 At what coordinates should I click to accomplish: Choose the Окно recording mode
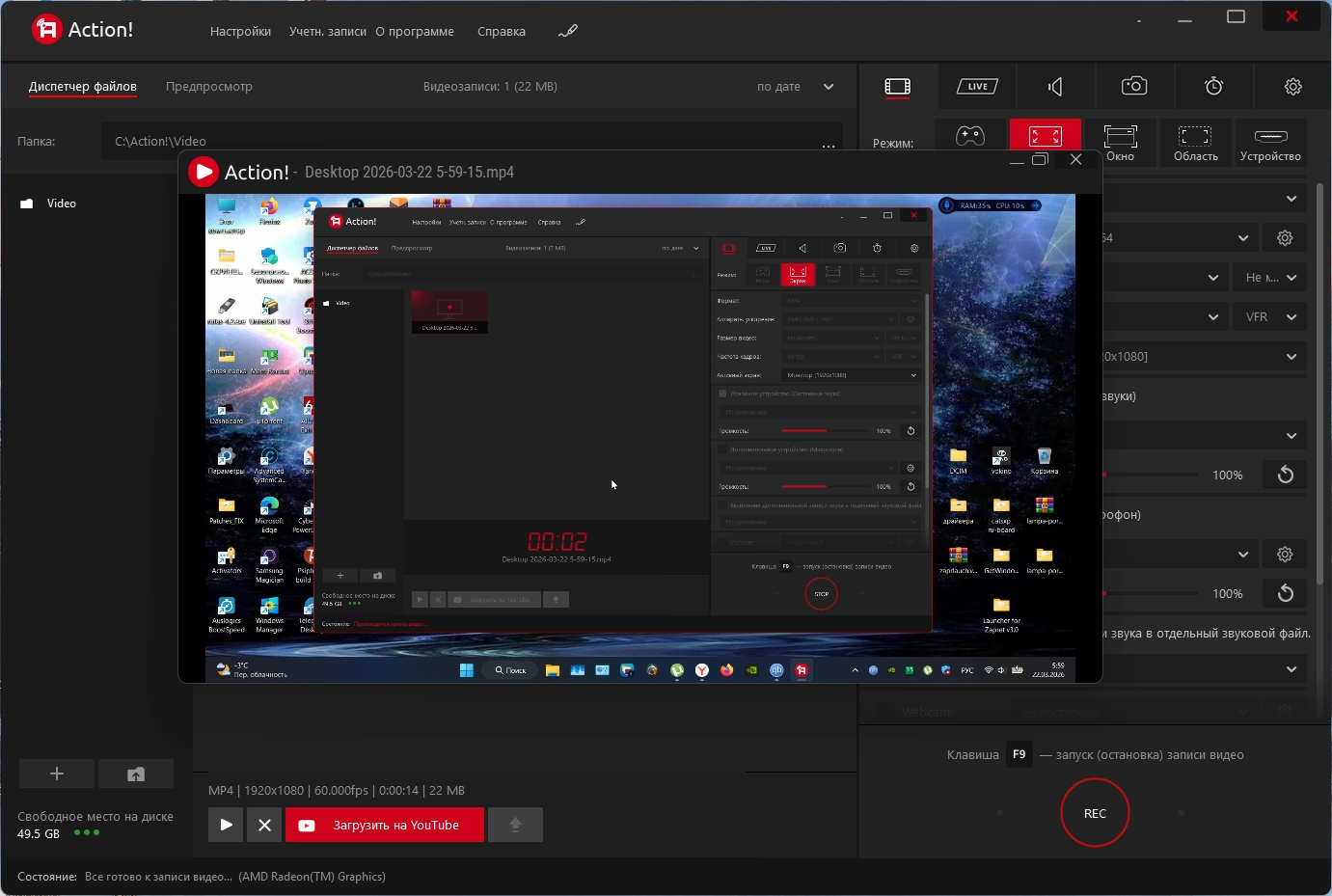(x=1120, y=143)
